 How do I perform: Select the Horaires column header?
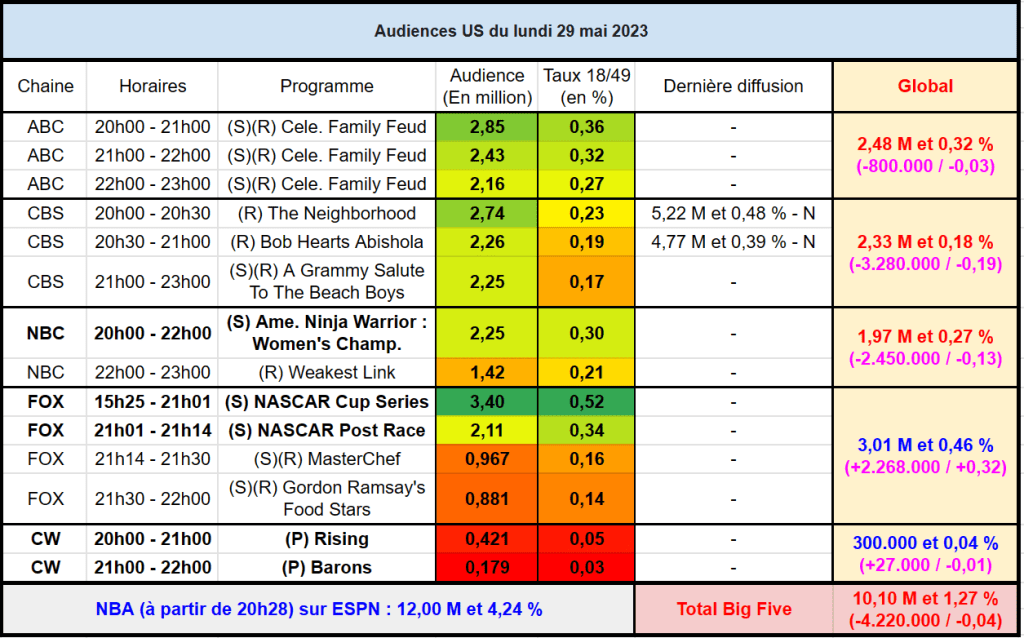pos(152,86)
